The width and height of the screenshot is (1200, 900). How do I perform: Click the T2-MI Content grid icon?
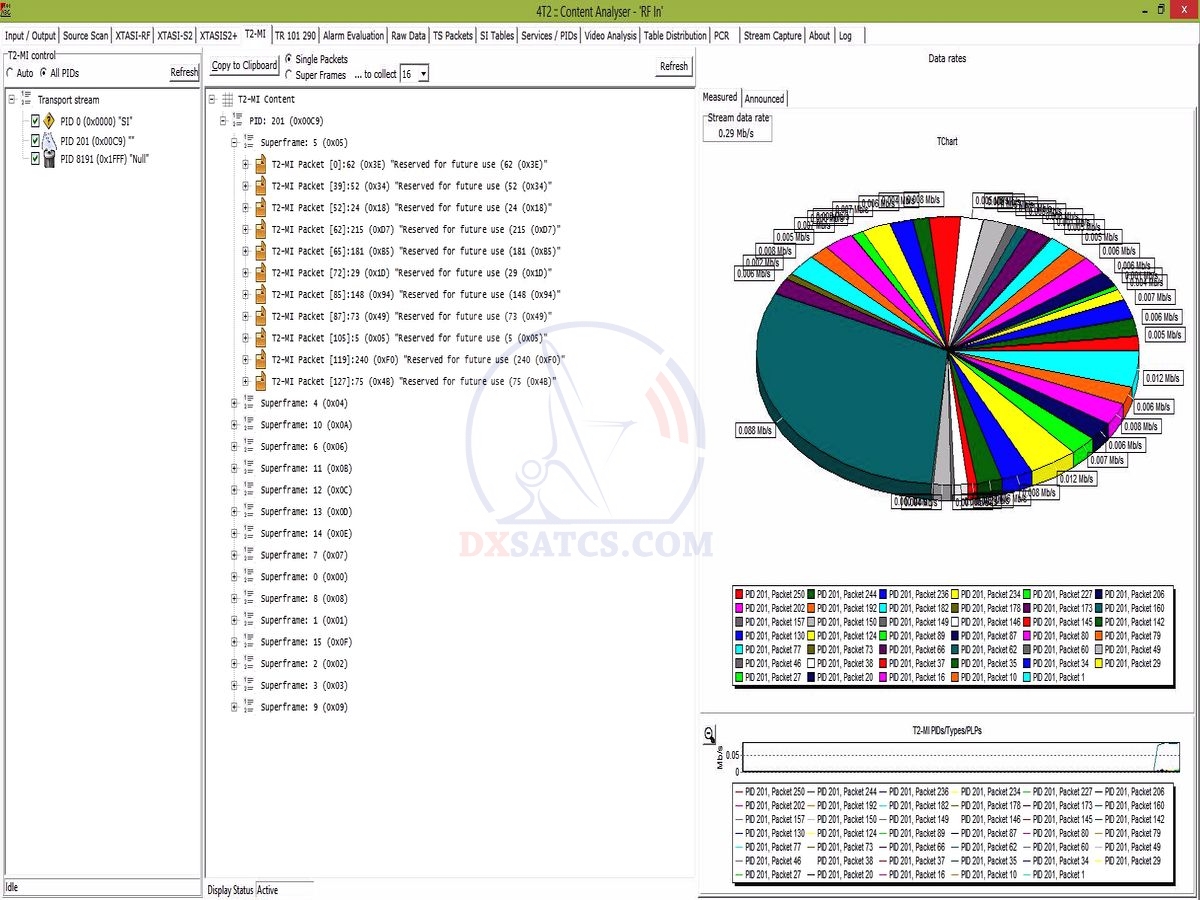(x=227, y=100)
